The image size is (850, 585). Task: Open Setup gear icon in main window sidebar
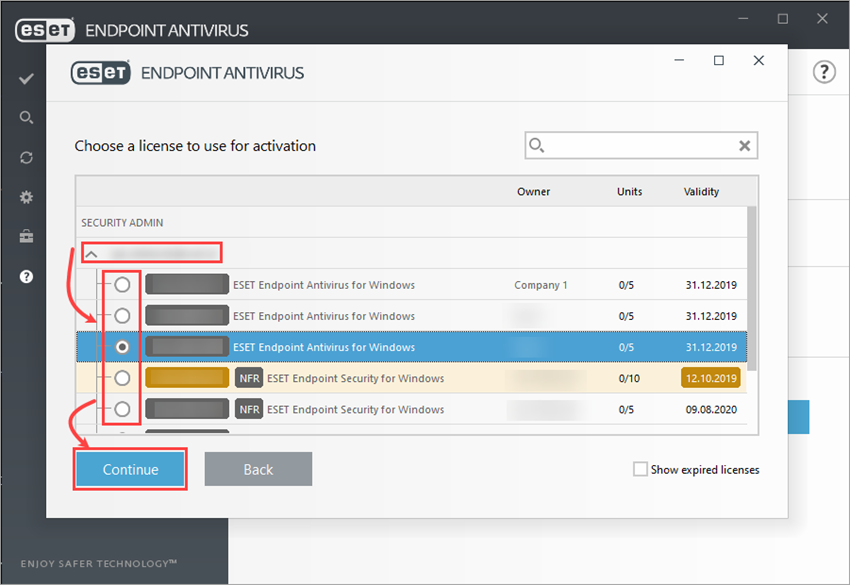click(x=26, y=197)
